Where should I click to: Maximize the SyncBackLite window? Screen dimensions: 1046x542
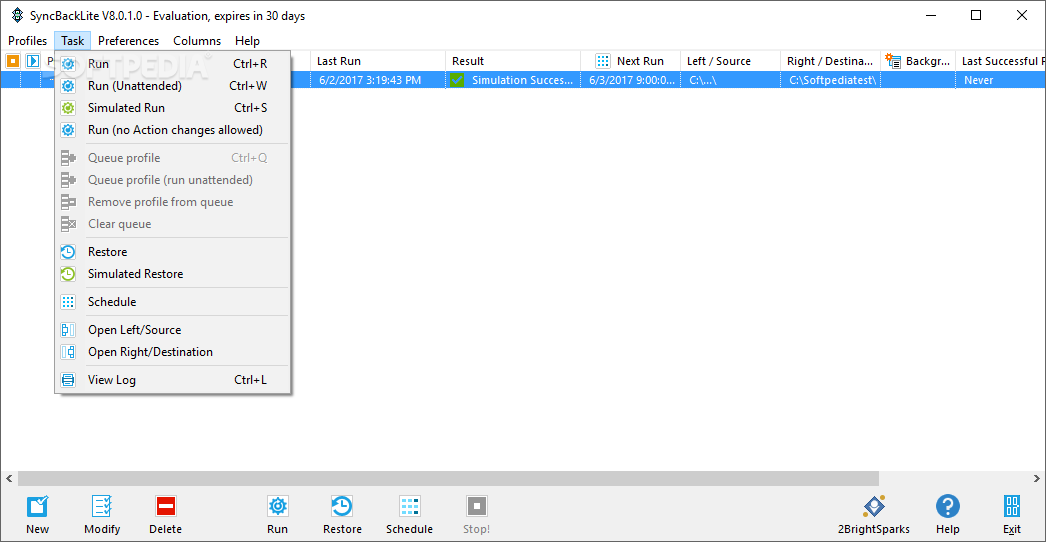tap(975, 15)
